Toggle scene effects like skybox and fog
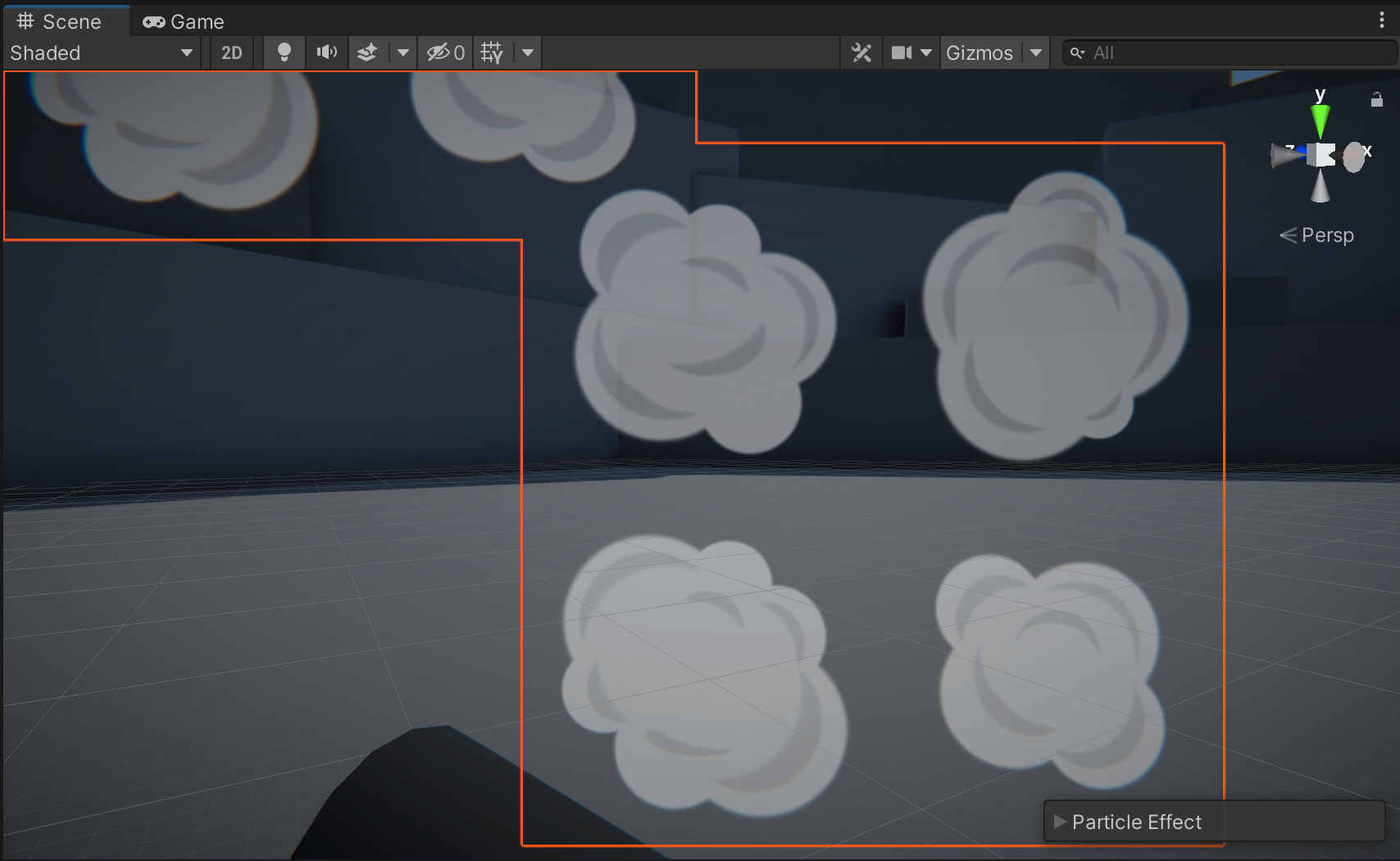 click(x=367, y=52)
